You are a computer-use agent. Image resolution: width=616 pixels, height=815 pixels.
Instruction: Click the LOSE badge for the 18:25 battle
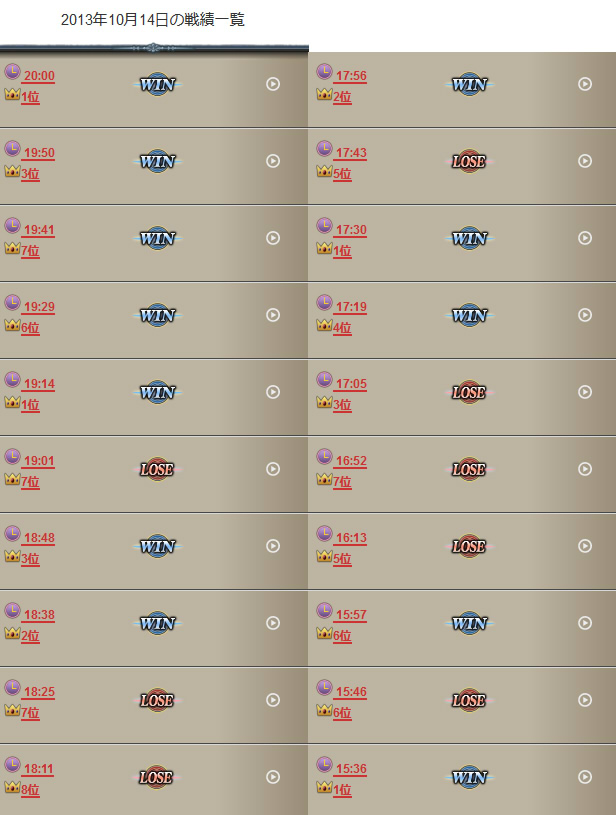158,700
